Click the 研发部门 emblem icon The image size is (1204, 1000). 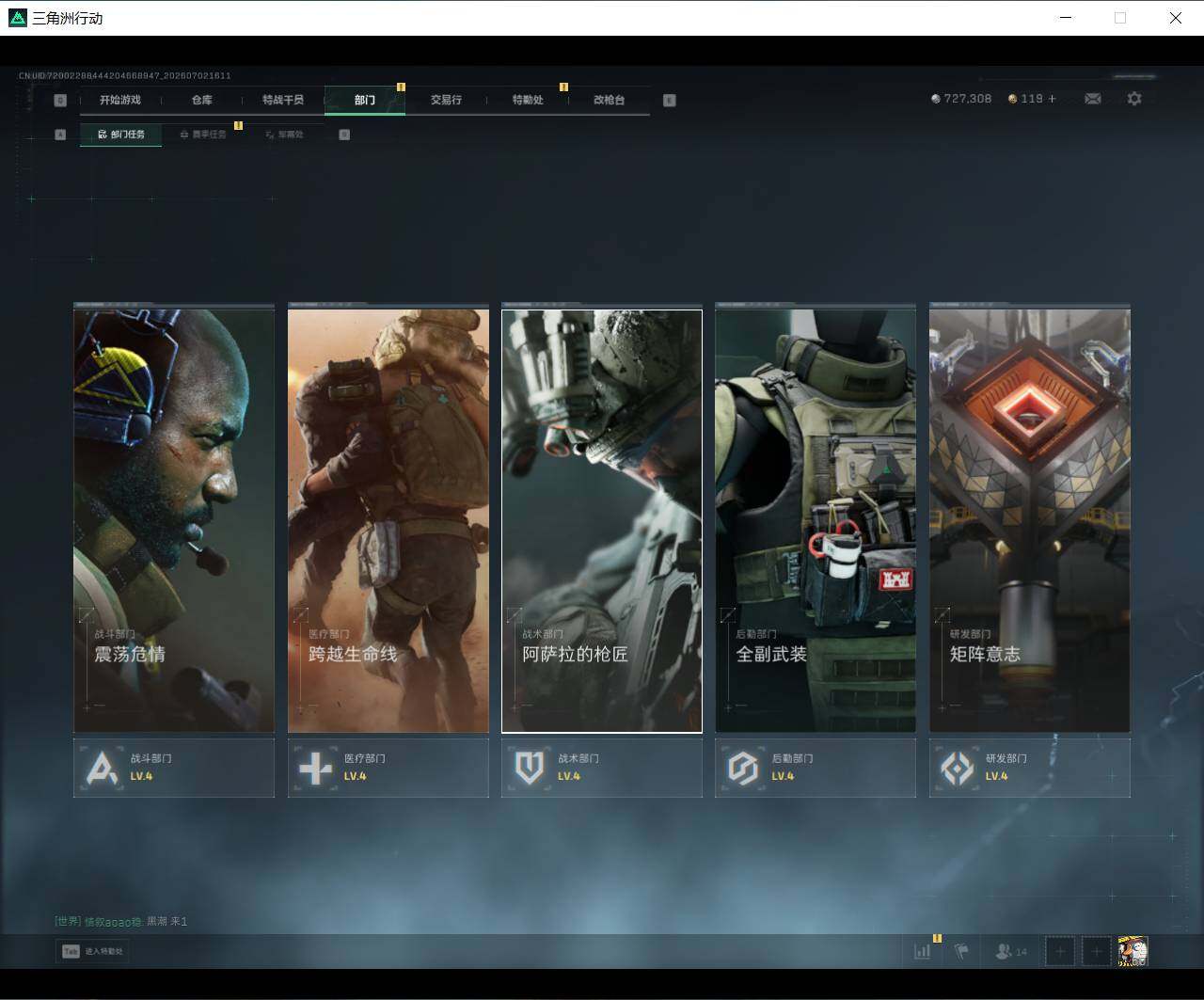coord(957,768)
